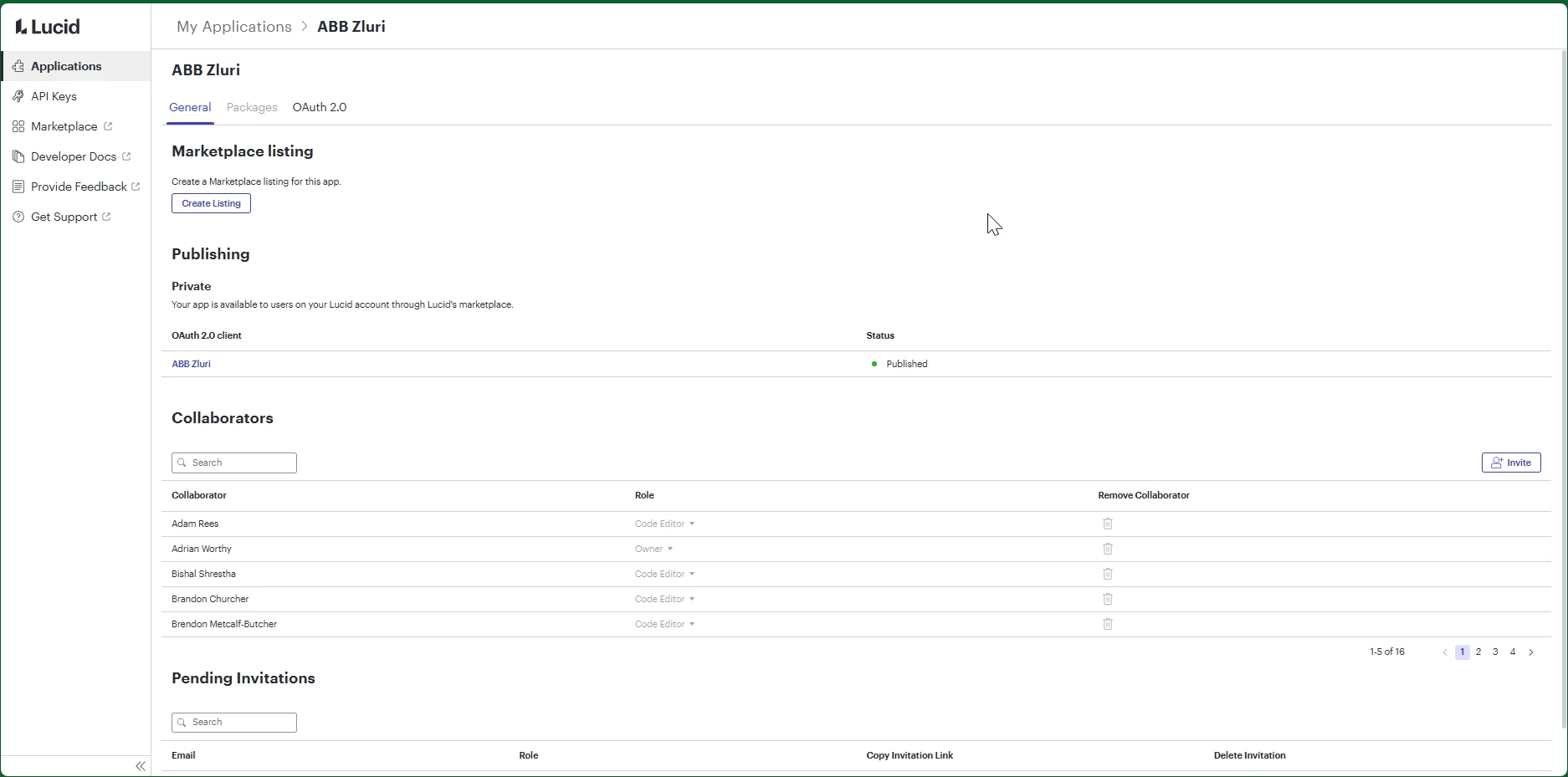Click the Developer Docs icon
Viewport: 1568px width, 777px height.
(18, 156)
